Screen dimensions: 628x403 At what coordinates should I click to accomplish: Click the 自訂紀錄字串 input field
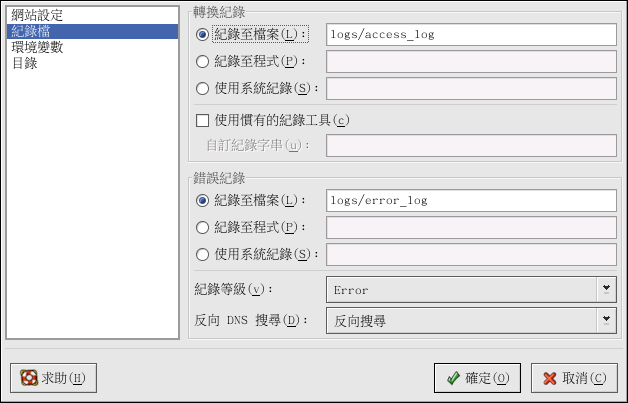point(470,146)
